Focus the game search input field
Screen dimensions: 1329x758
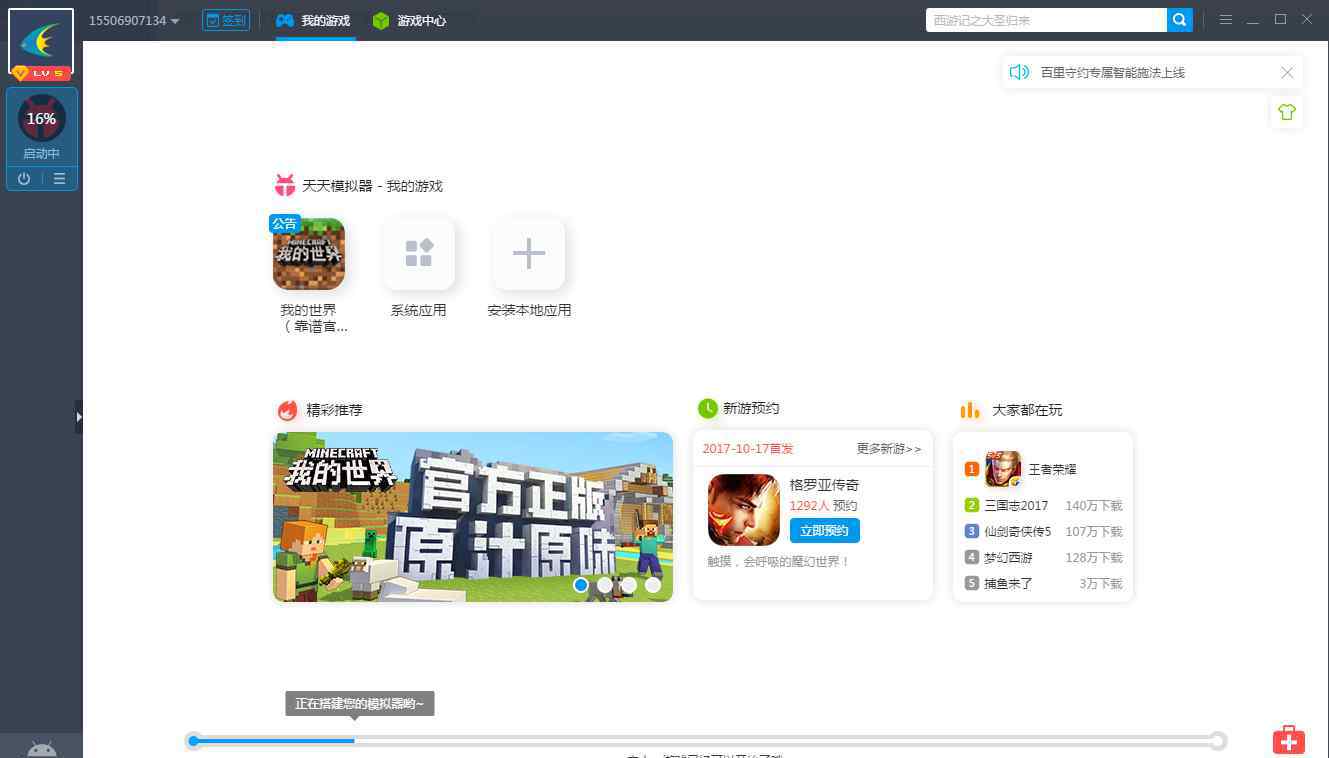pyautogui.click(x=1046, y=20)
